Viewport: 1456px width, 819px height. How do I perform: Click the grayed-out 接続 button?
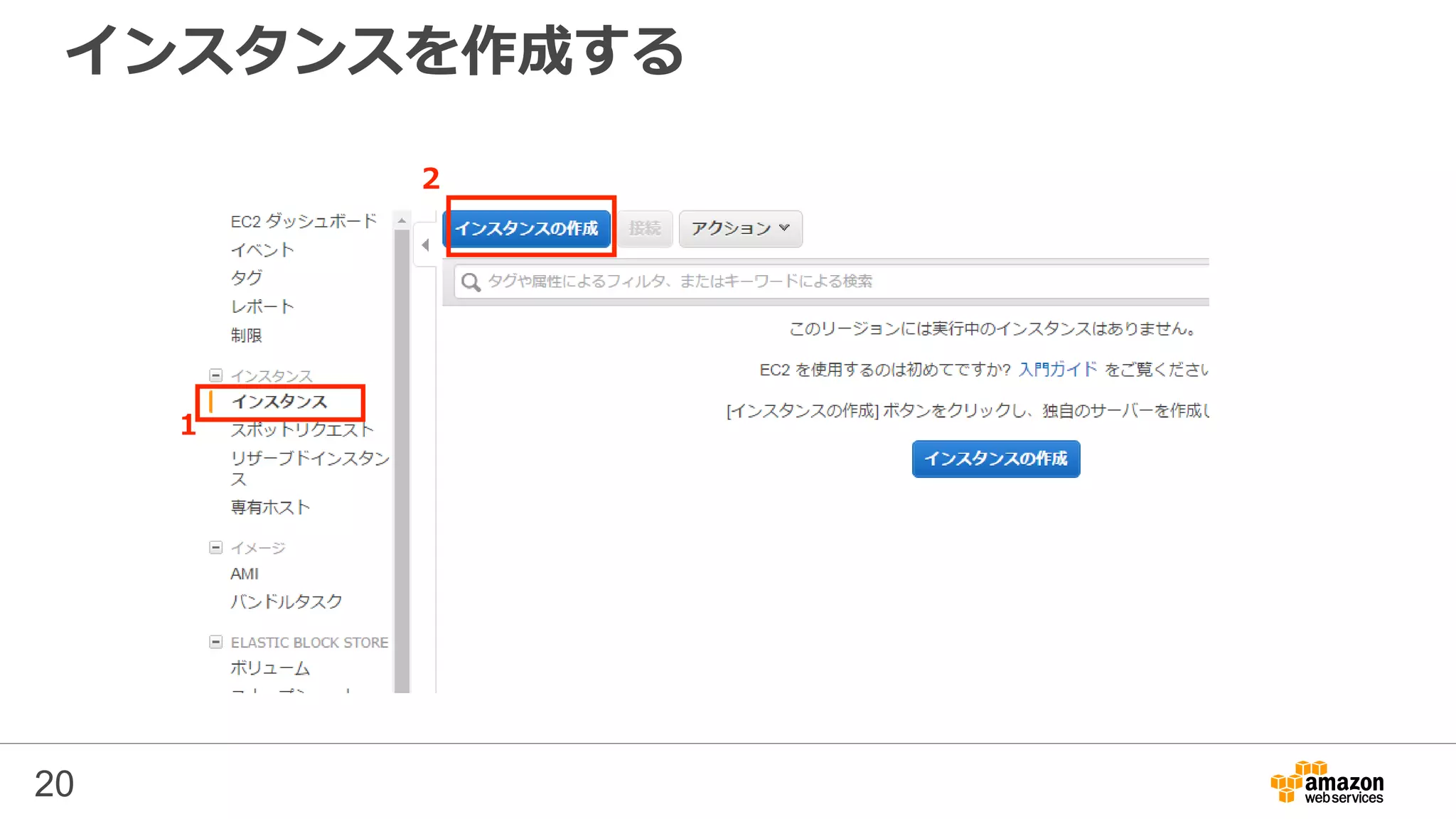pyautogui.click(x=645, y=228)
